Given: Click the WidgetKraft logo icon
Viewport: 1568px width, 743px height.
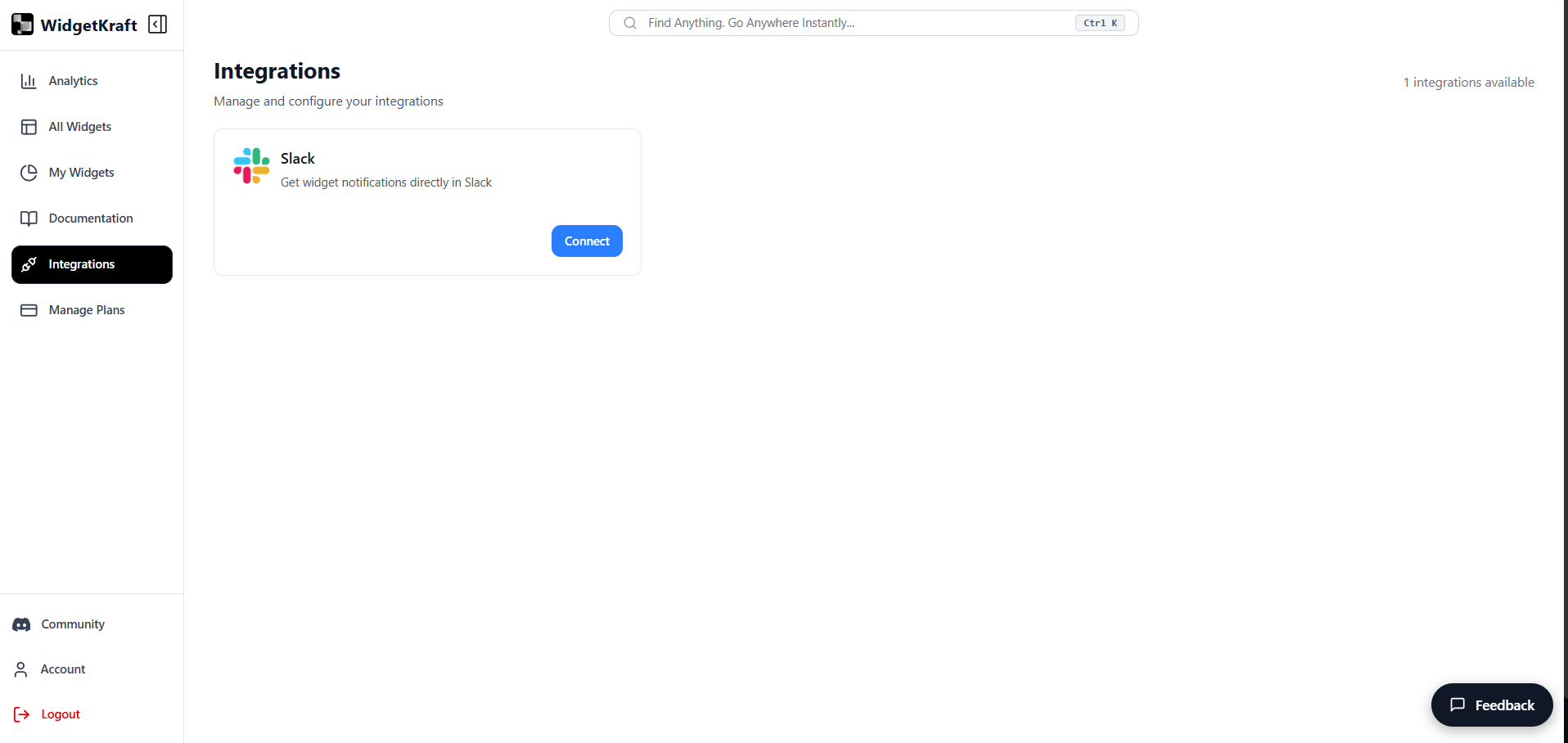Looking at the screenshot, I should coord(22,24).
